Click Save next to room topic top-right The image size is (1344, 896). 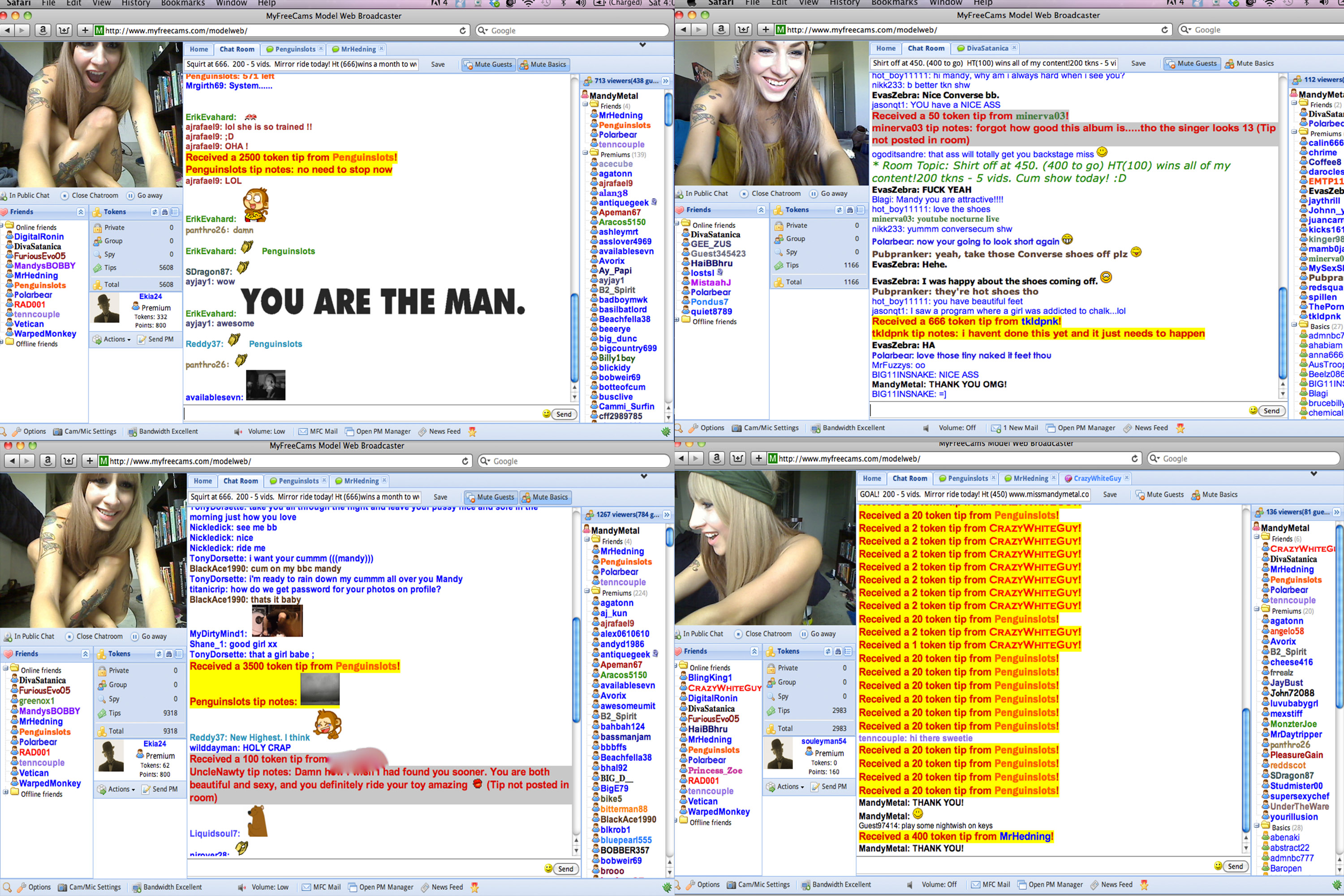click(x=1138, y=64)
